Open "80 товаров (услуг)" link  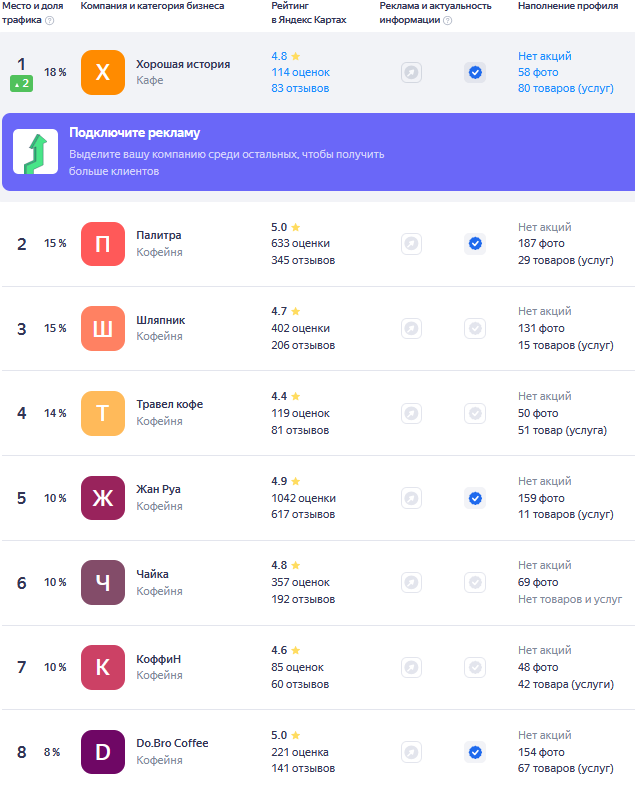(x=565, y=88)
